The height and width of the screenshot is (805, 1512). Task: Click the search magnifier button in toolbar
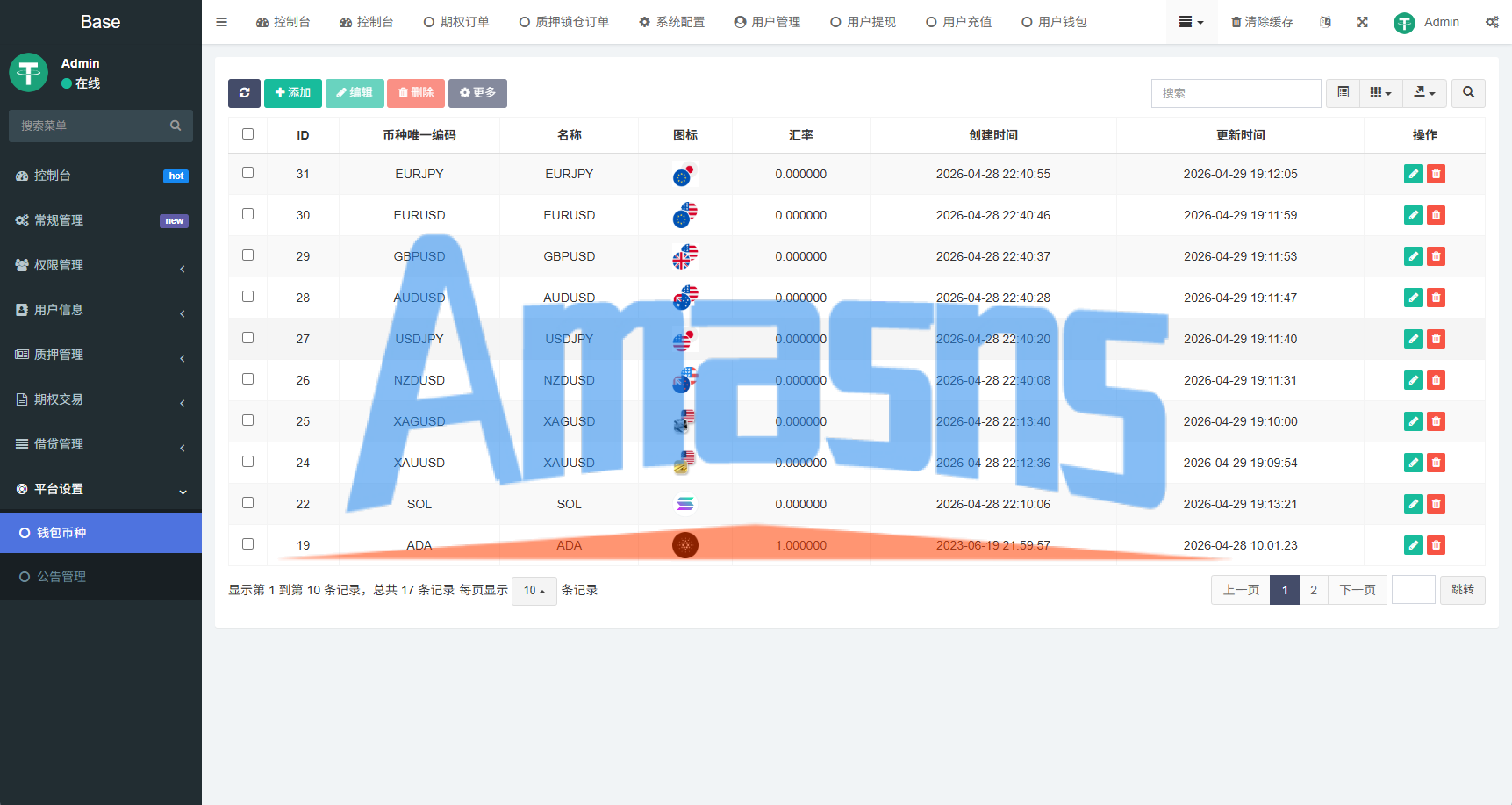pyautogui.click(x=1468, y=93)
